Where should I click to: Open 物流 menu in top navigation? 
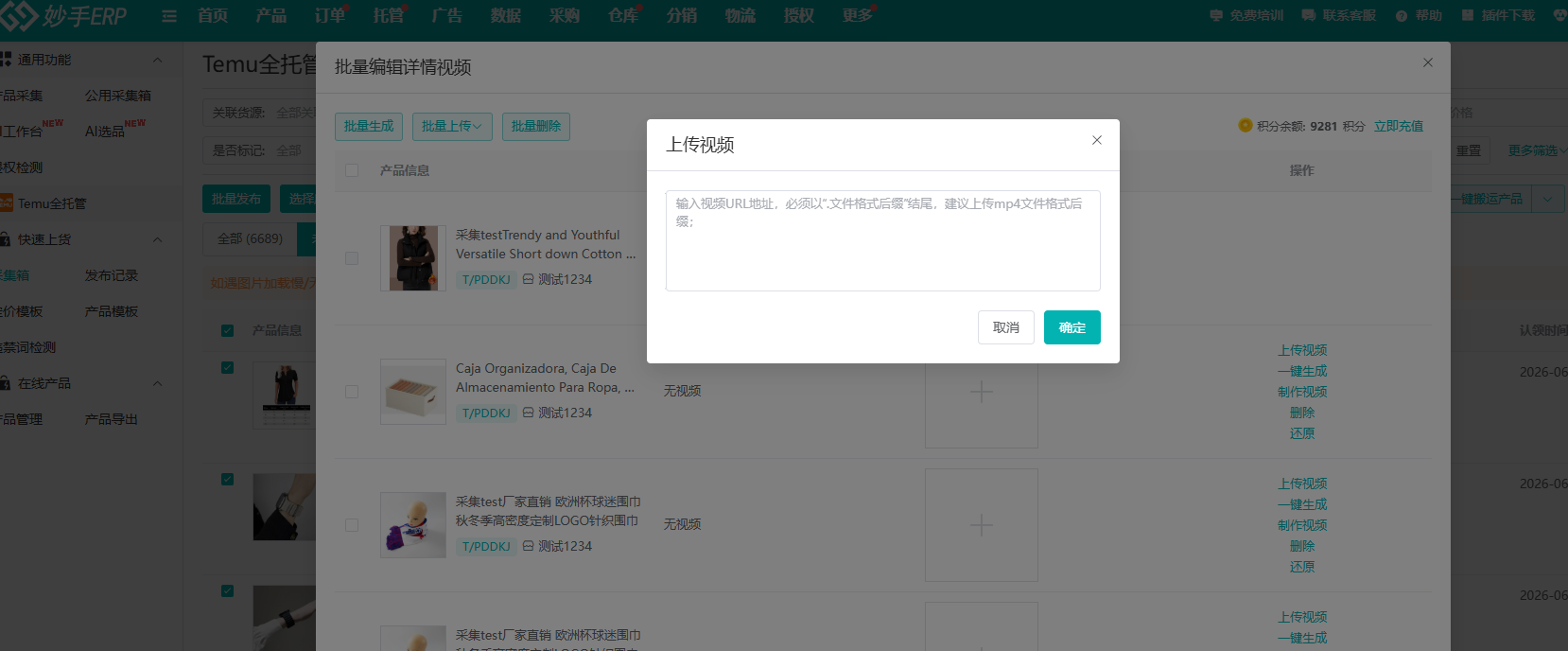[x=740, y=15]
